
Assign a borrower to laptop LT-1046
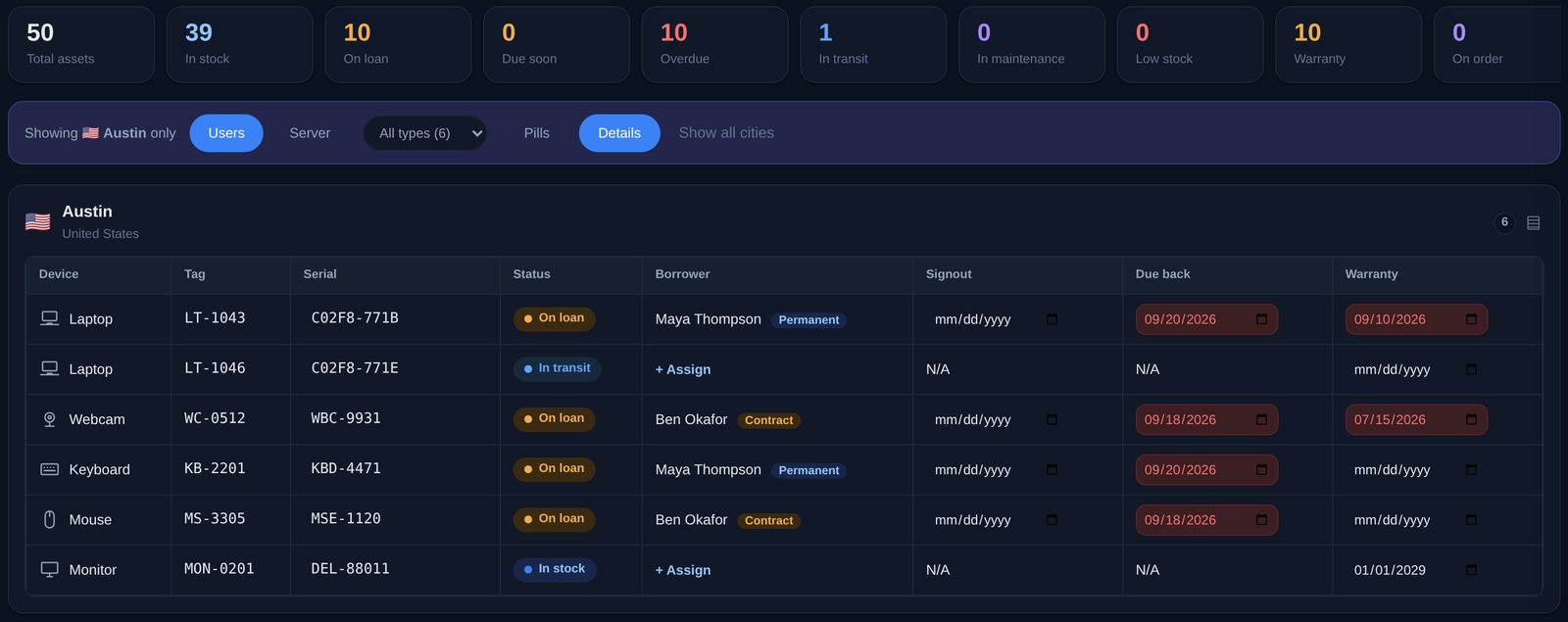(683, 369)
